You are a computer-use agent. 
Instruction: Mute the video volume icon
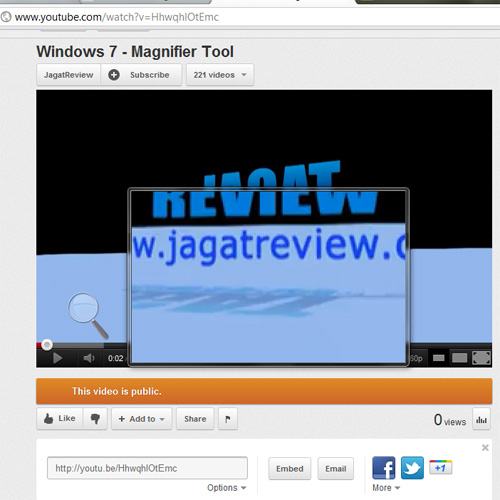click(x=89, y=358)
